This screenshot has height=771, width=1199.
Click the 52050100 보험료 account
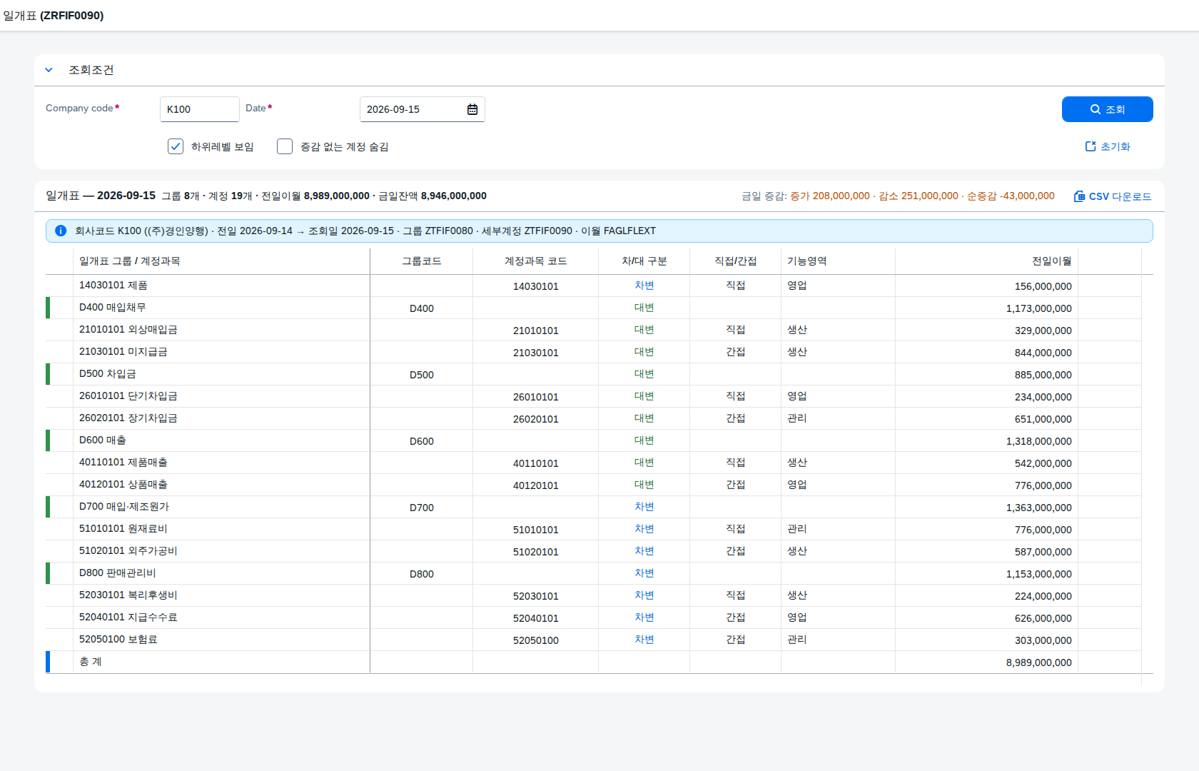tap(118, 640)
